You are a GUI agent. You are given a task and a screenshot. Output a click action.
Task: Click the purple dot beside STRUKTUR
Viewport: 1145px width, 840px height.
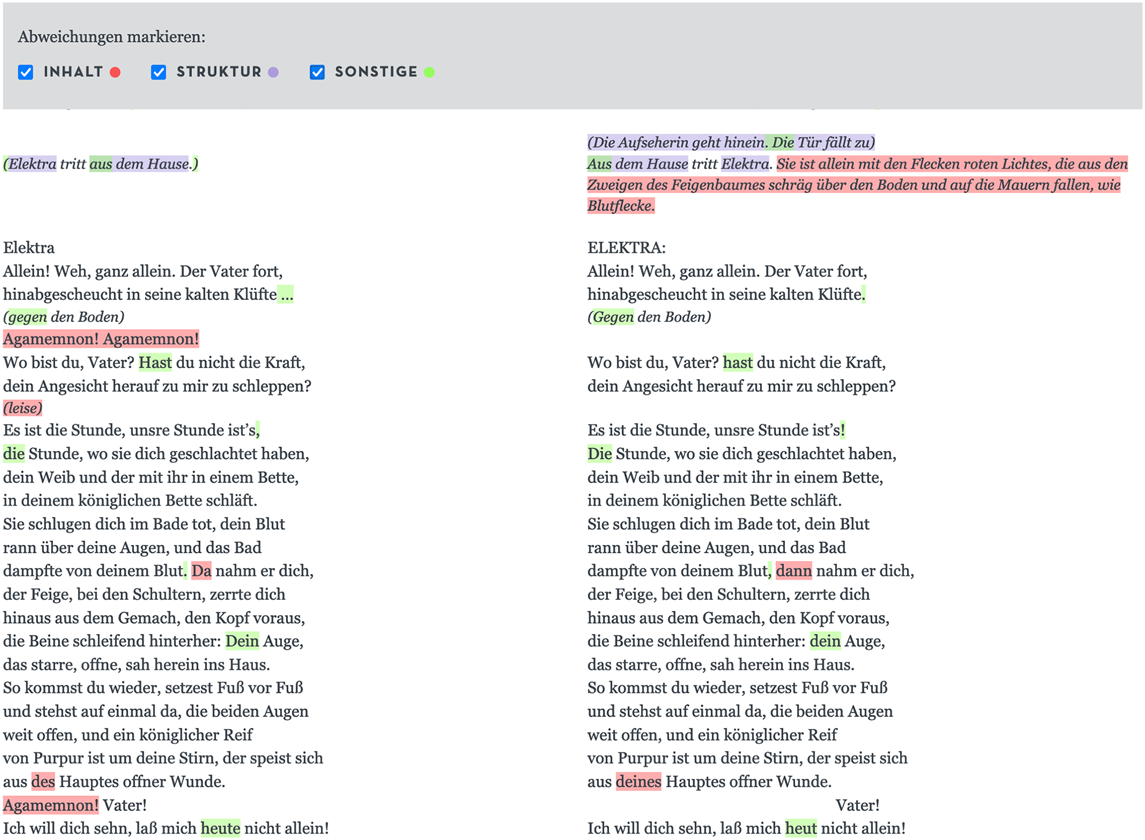click(x=273, y=72)
